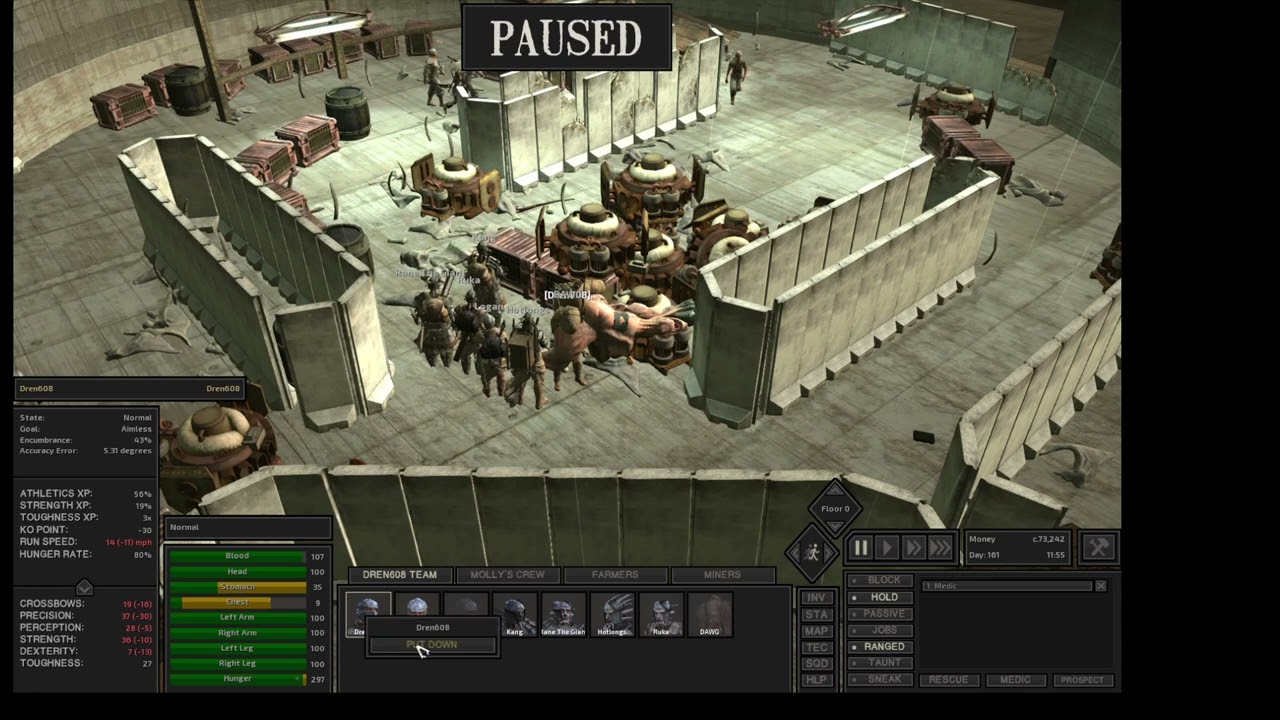Image resolution: width=1280 pixels, height=720 pixels.
Task: Open the STA stats panel
Action: (x=817, y=614)
